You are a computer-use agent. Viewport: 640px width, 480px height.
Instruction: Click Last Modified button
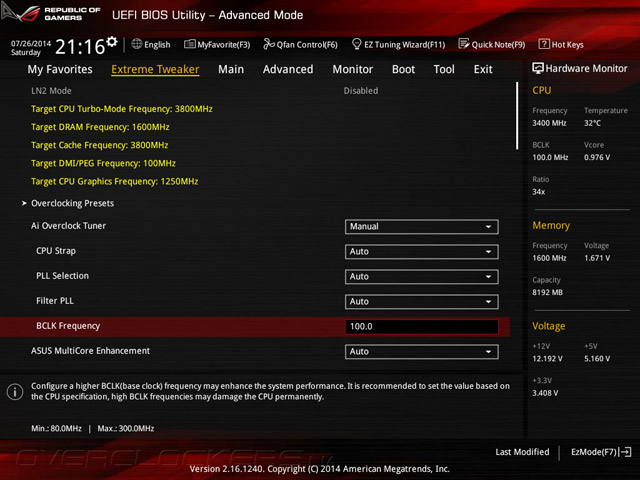tap(522, 452)
